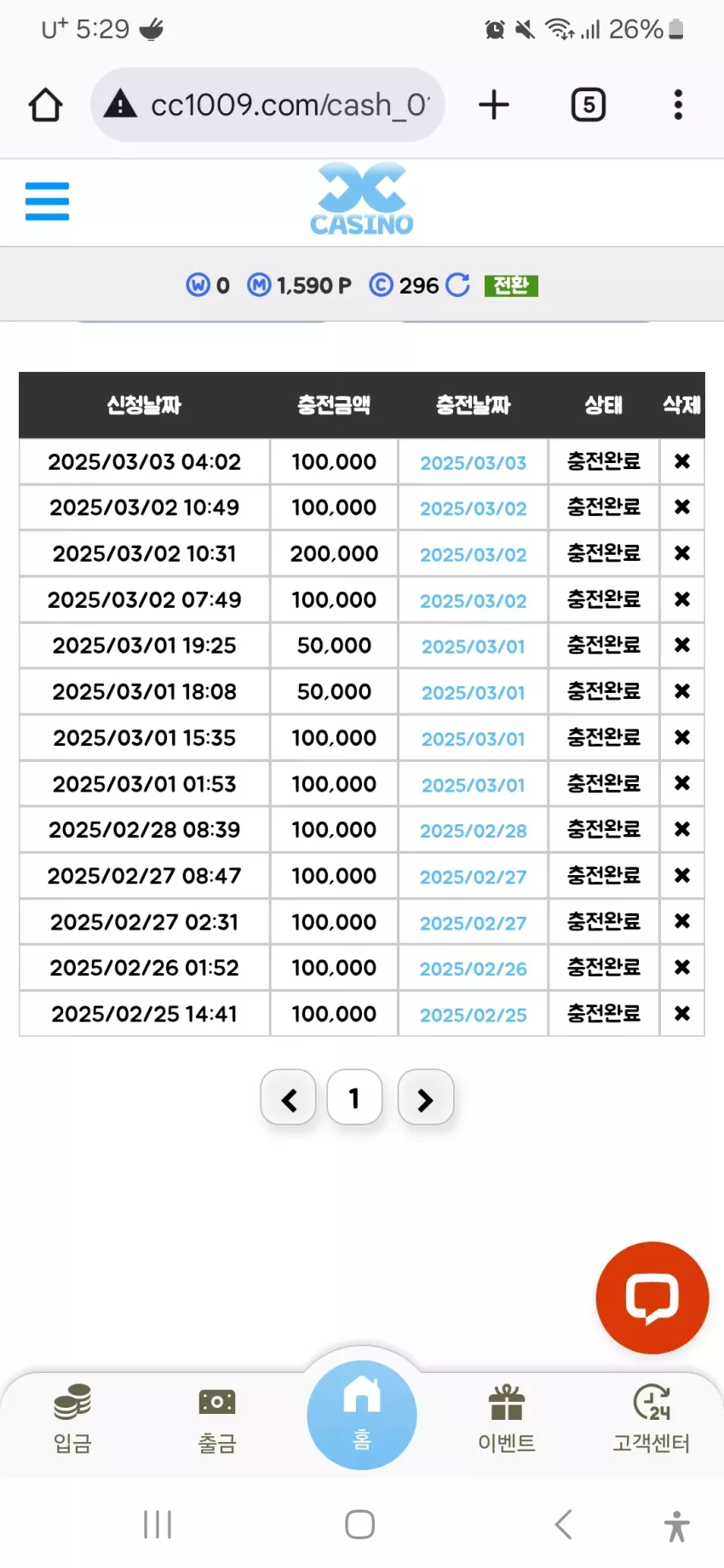This screenshot has height=1568, width=724.
Task: Click the green 전환 convert button
Action: coord(511,285)
